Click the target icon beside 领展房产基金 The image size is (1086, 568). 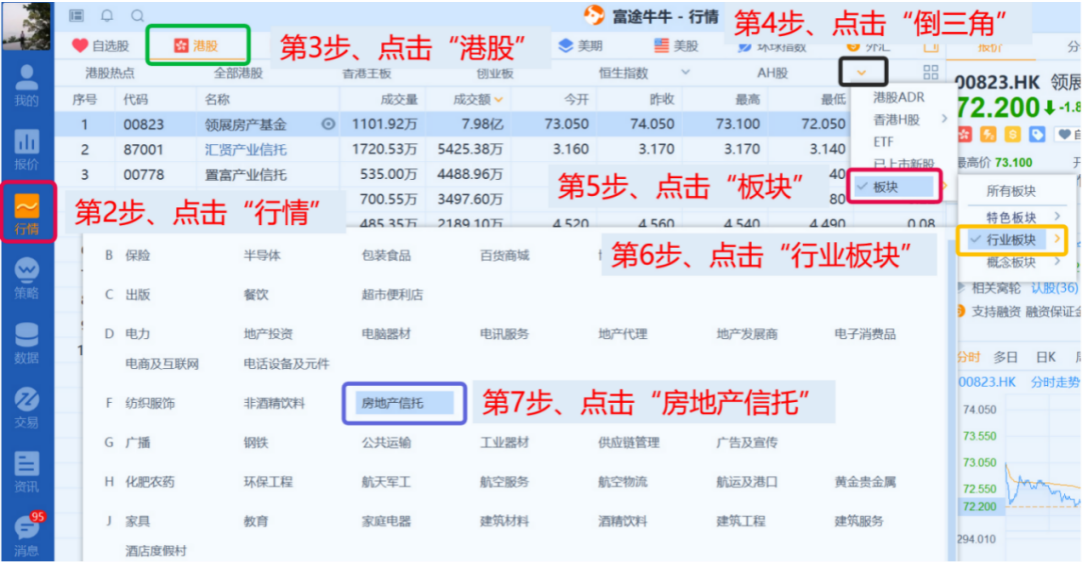click(x=328, y=124)
